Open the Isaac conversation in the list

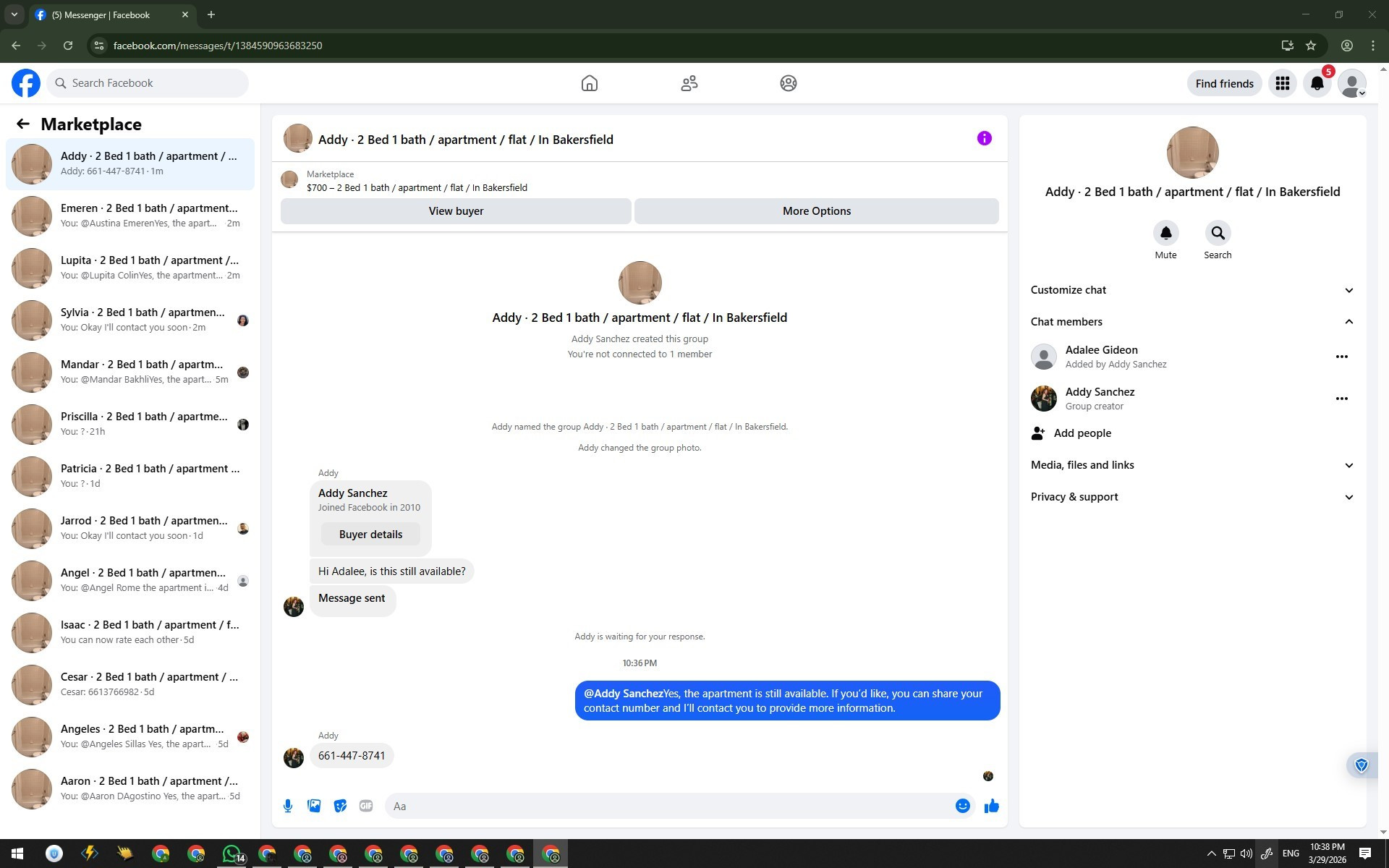[x=130, y=633]
